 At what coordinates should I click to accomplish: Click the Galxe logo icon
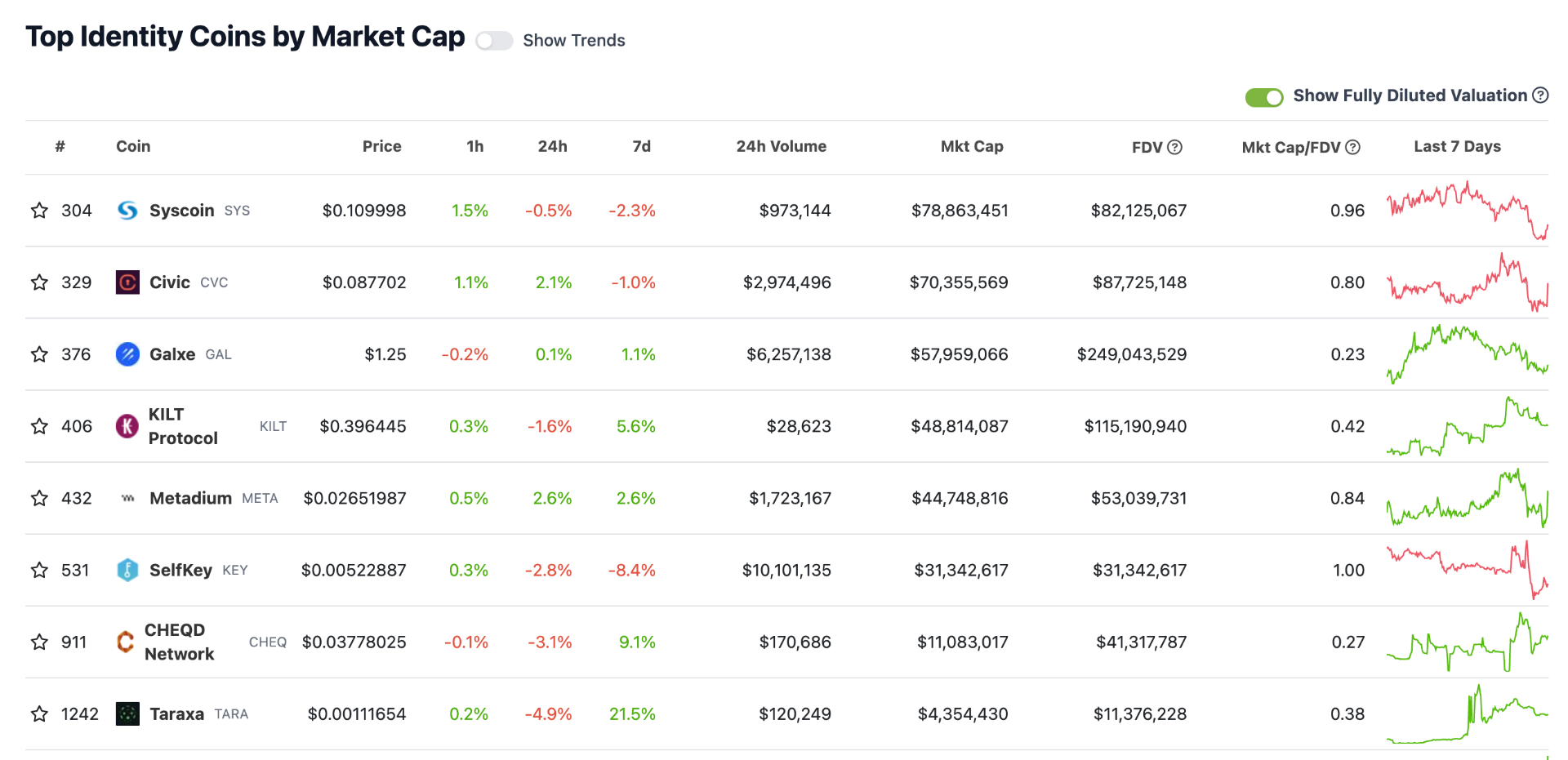(x=127, y=354)
